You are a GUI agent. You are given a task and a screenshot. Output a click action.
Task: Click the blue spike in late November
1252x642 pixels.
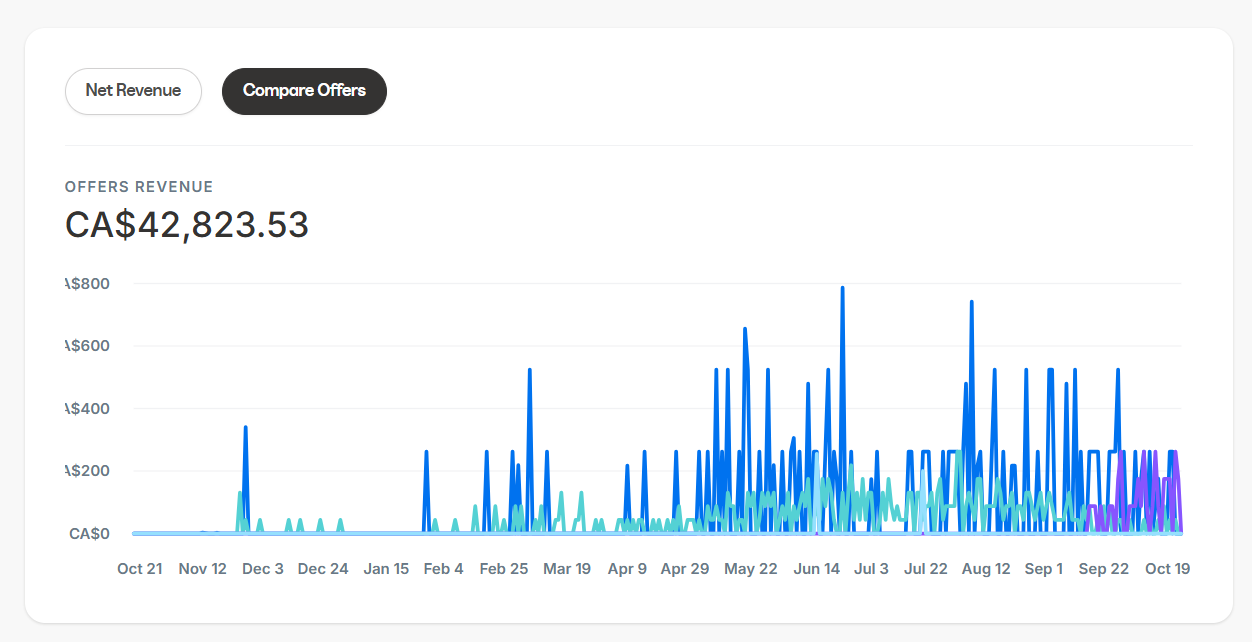[245, 430]
